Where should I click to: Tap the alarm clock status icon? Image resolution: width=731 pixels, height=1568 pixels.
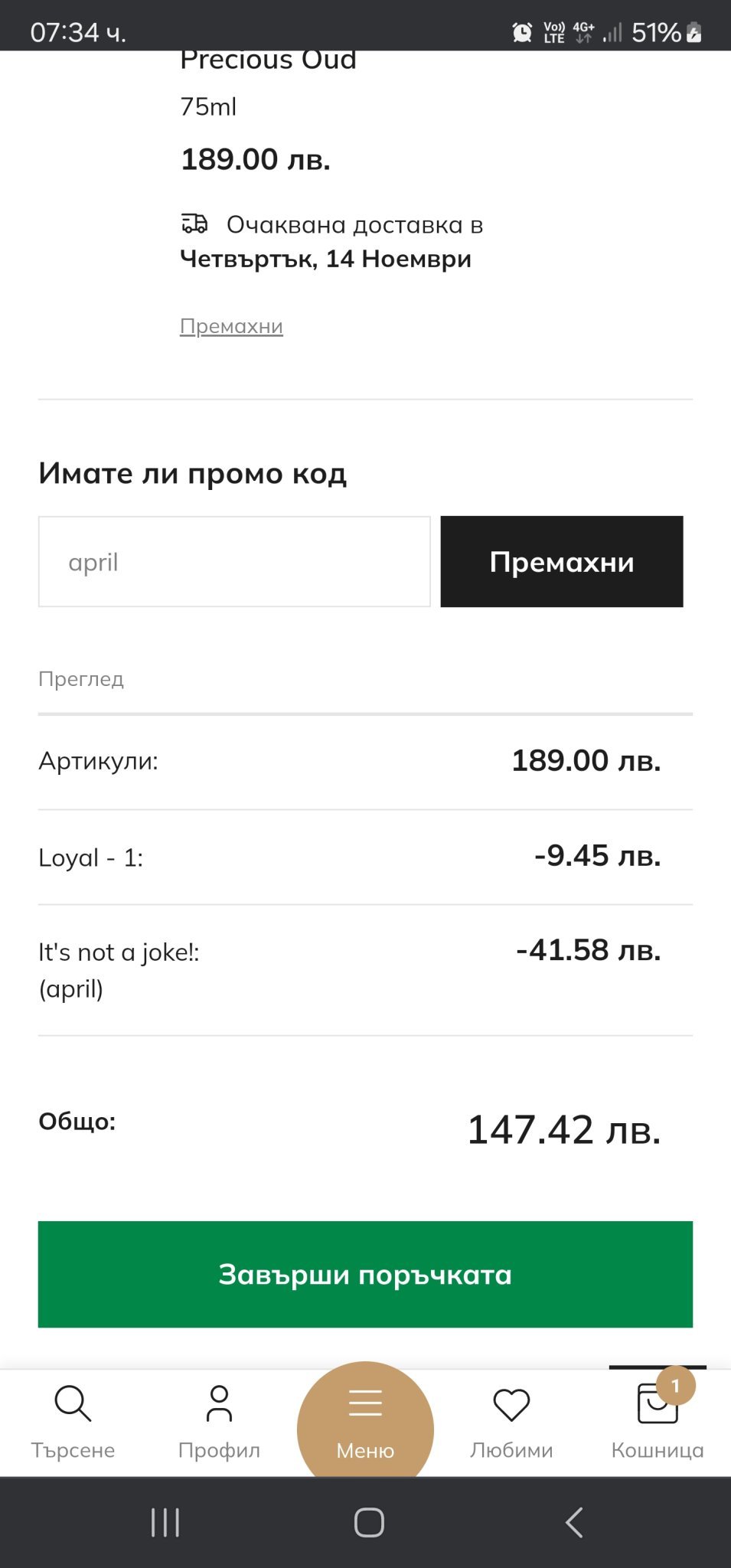click(x=522, y=32)
